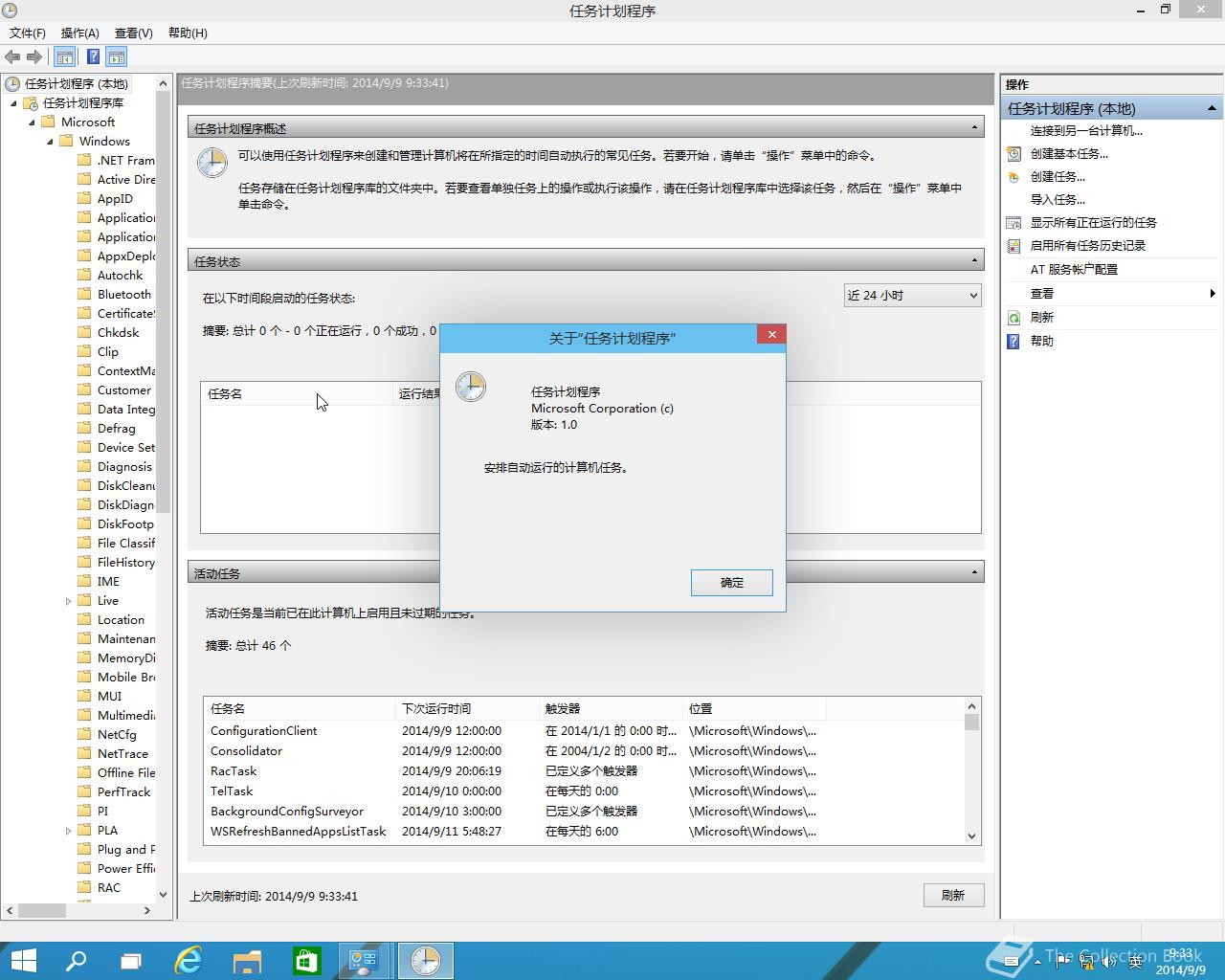1225x980 pixels.
Task: Click 连接到另一台计算机... action
Action: coord(1086,130)
